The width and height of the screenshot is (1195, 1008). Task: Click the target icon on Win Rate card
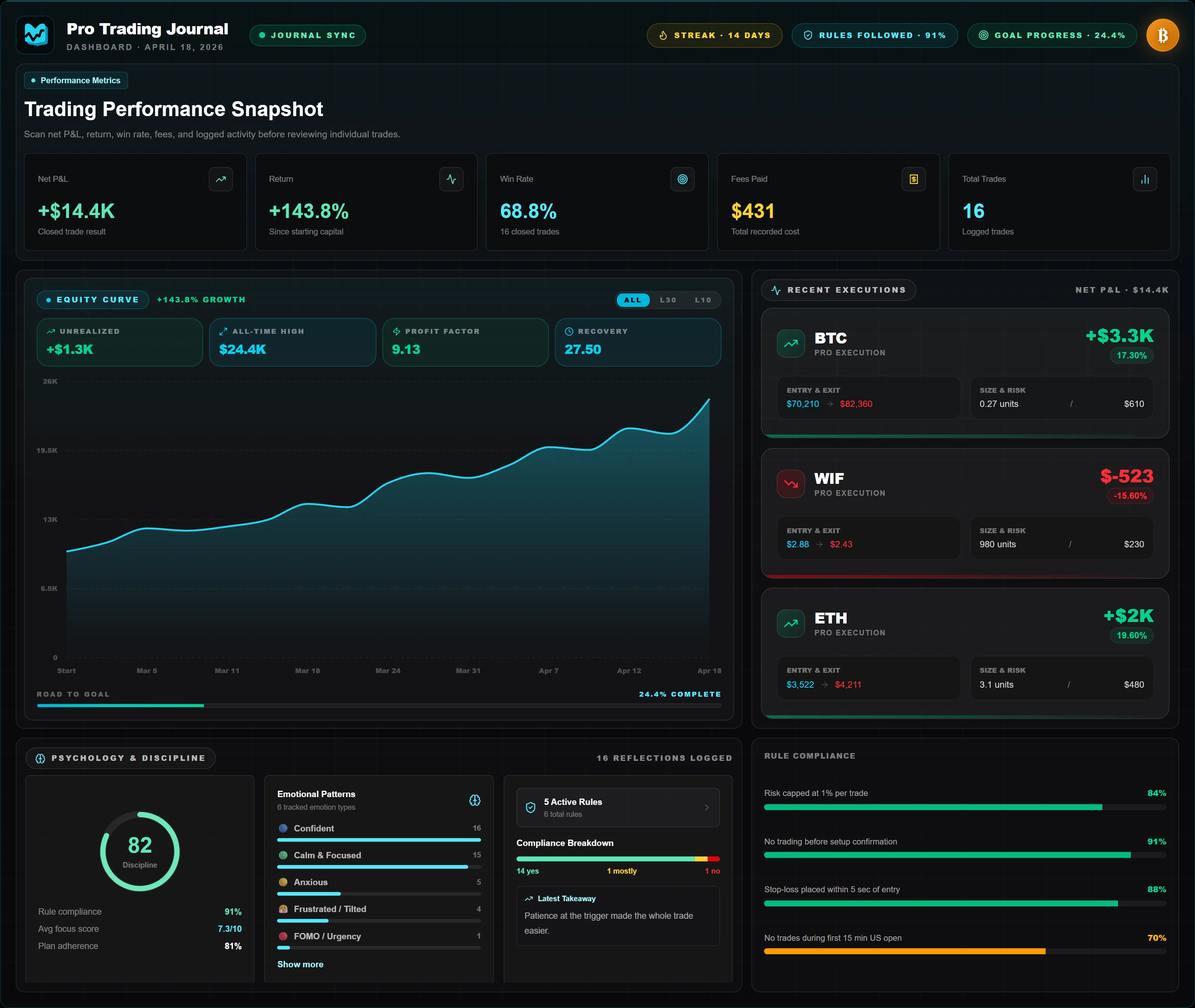point(682,180)
